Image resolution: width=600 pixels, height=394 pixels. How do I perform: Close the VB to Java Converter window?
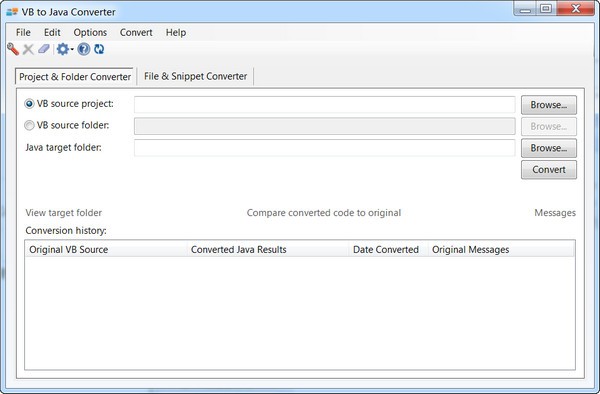576,8
